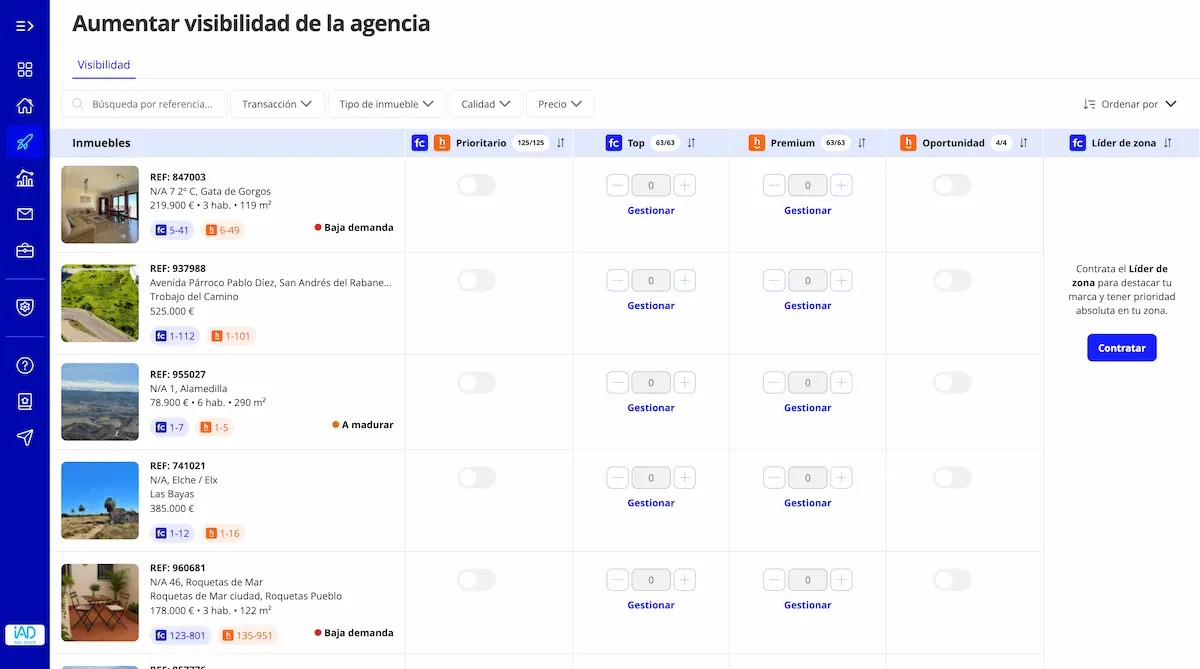Select the rocket visibility icon in sidebar

25,142
